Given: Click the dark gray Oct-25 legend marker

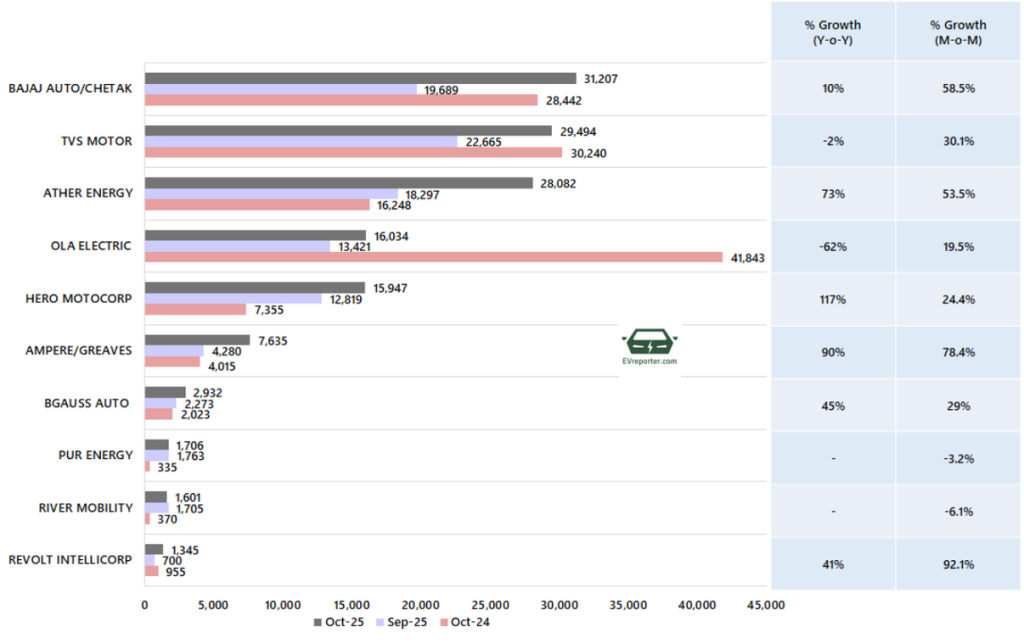Looking at the screenshot, I should tap(318, 622).
